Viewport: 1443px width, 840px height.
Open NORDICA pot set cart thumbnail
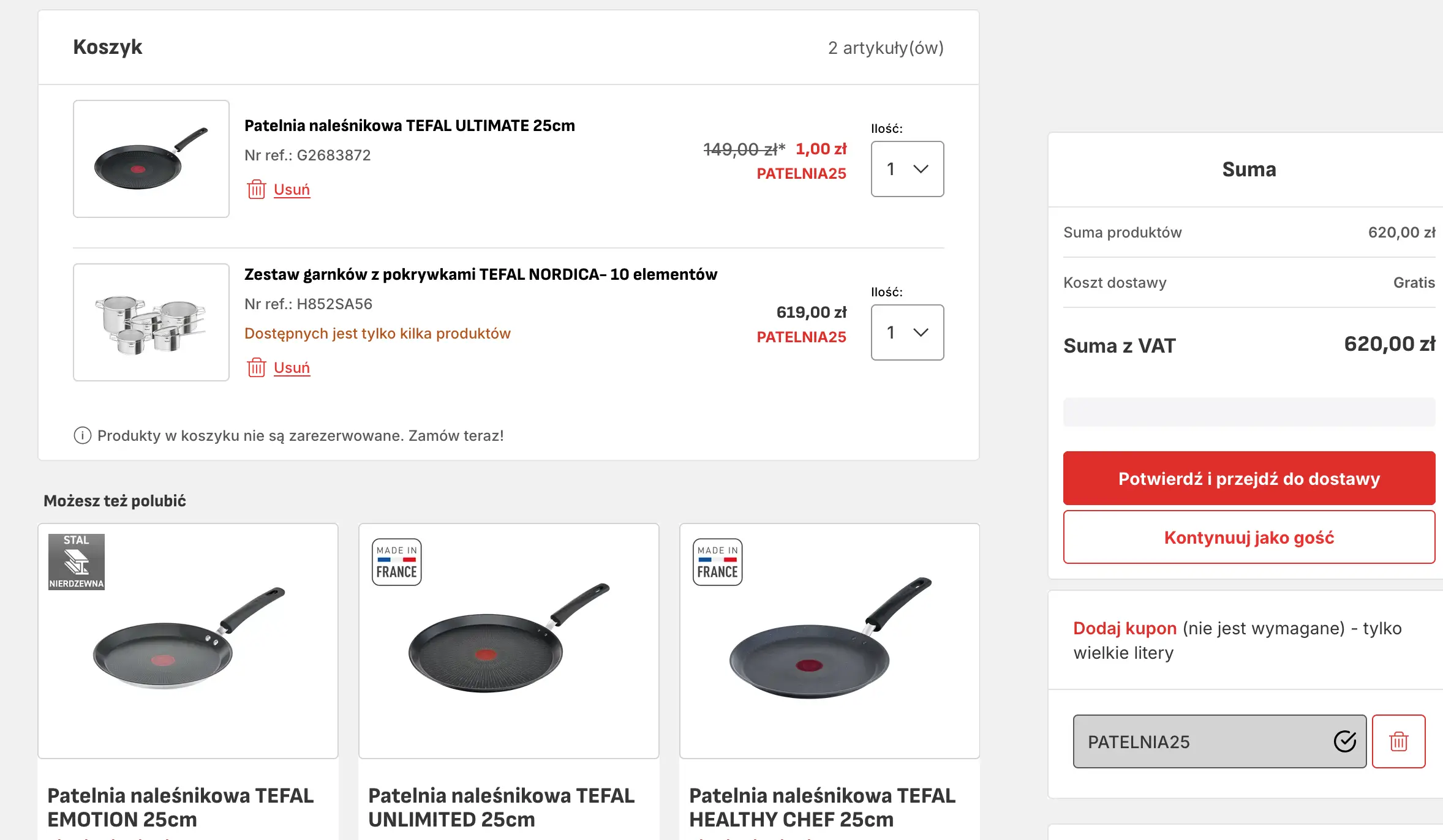pos(151,323)
